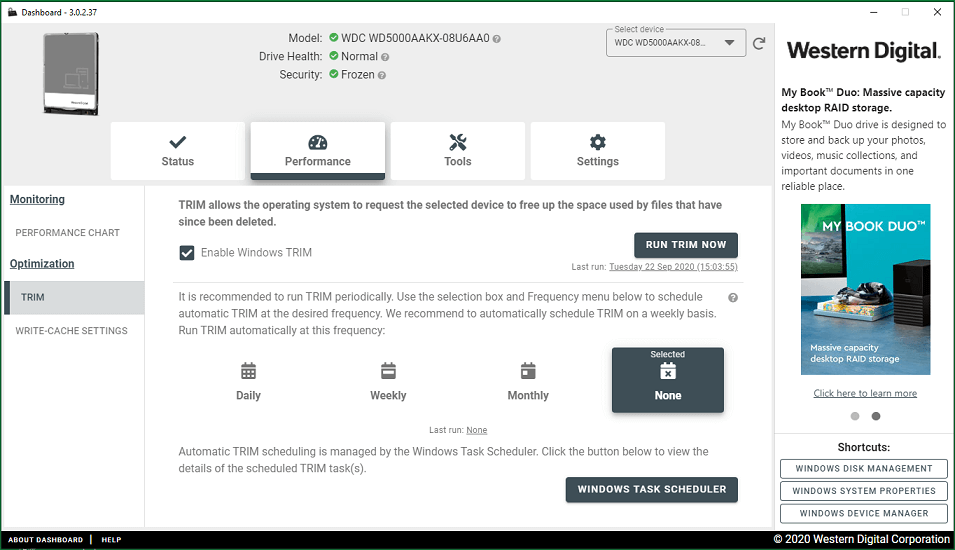
Task: Select the first ad carousel dot
Action: tap(855, 416)
